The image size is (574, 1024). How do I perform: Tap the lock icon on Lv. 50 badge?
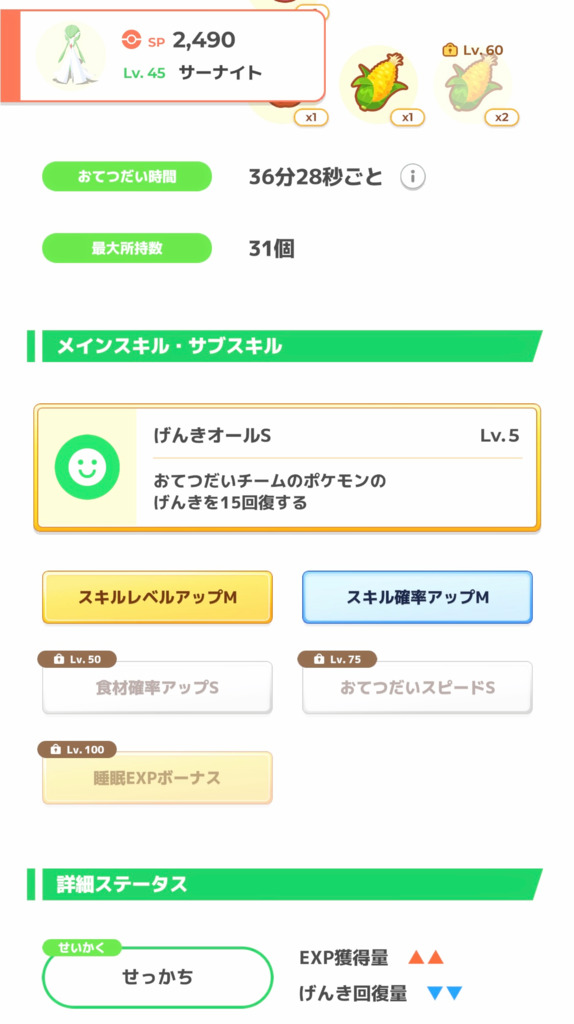coord(59,660)
